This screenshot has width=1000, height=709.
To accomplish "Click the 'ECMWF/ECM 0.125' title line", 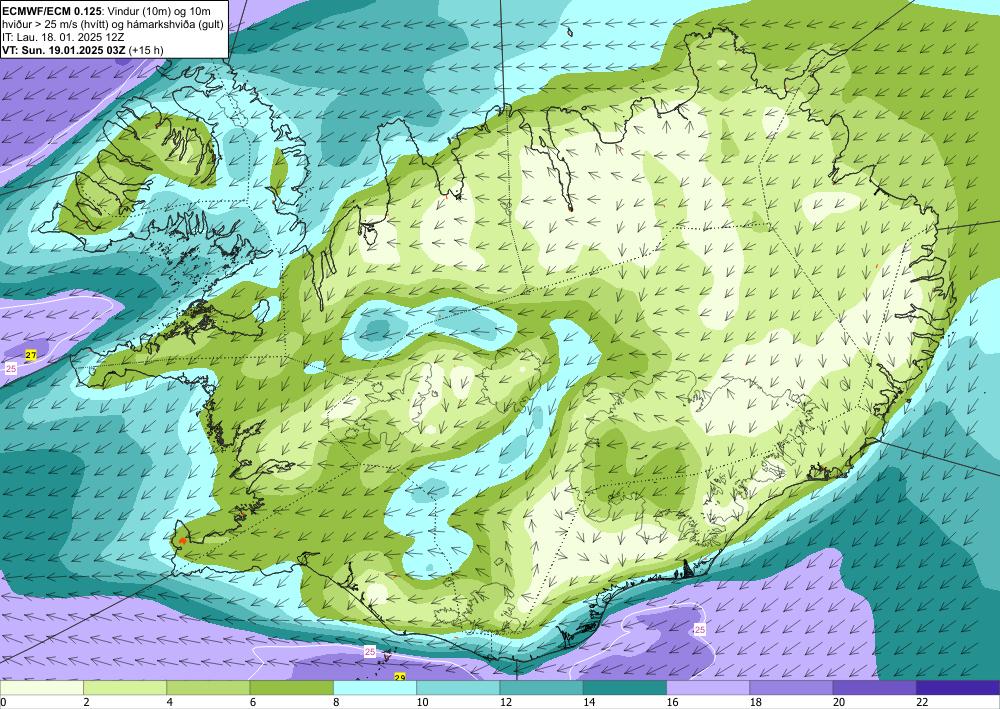I will click(x=107, y=11).
